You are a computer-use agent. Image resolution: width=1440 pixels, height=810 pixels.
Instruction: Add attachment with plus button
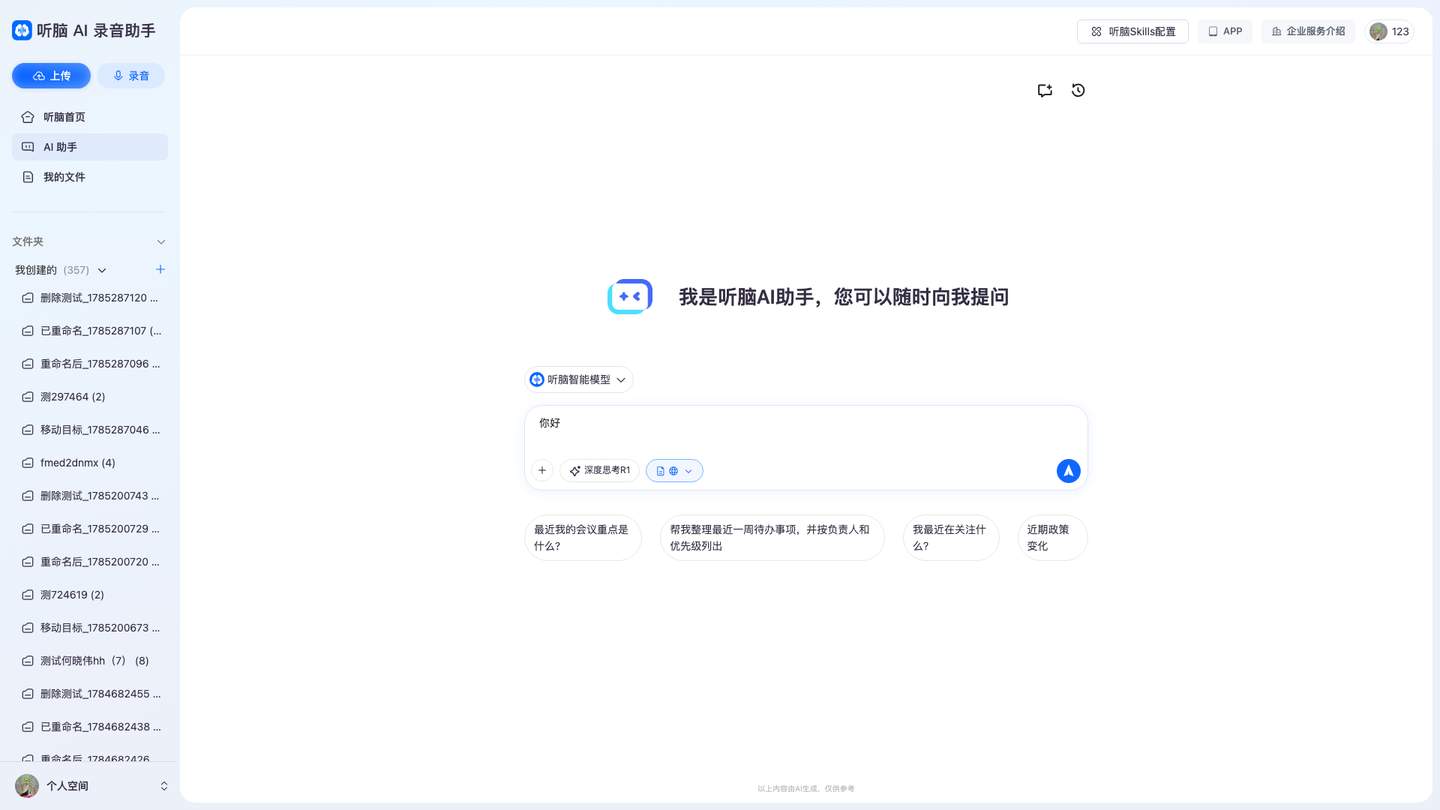coord(542,470)
